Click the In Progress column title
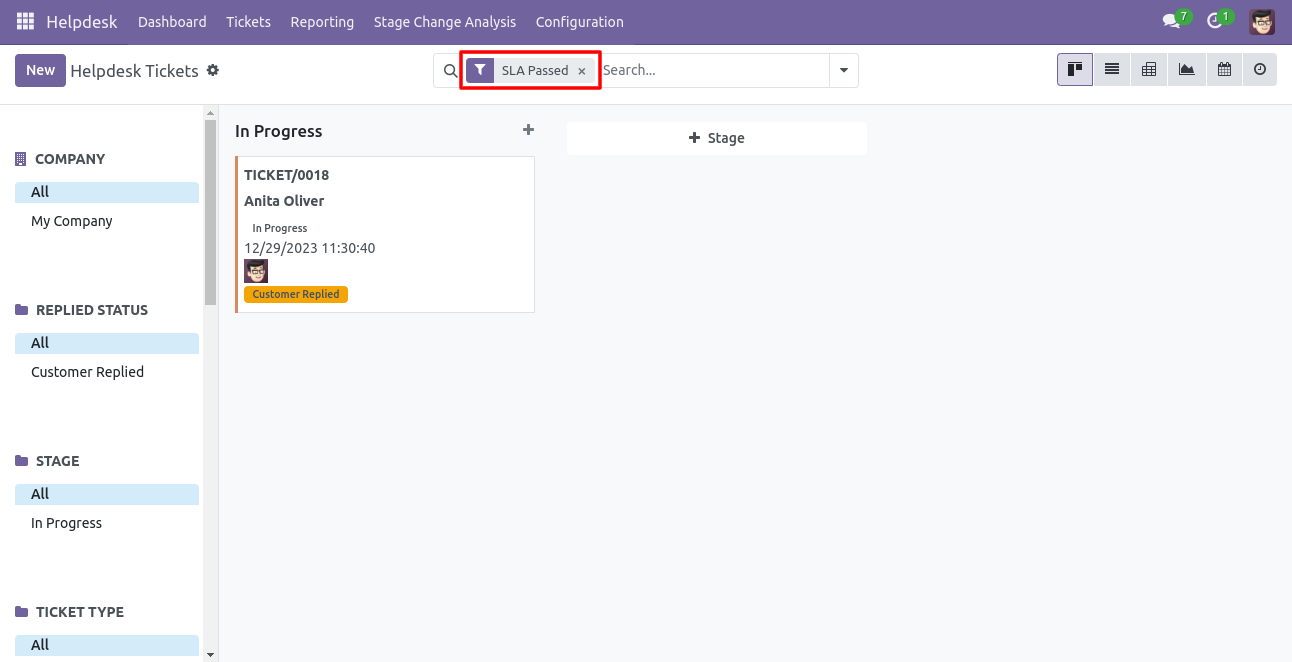 [x=278, y=131]
